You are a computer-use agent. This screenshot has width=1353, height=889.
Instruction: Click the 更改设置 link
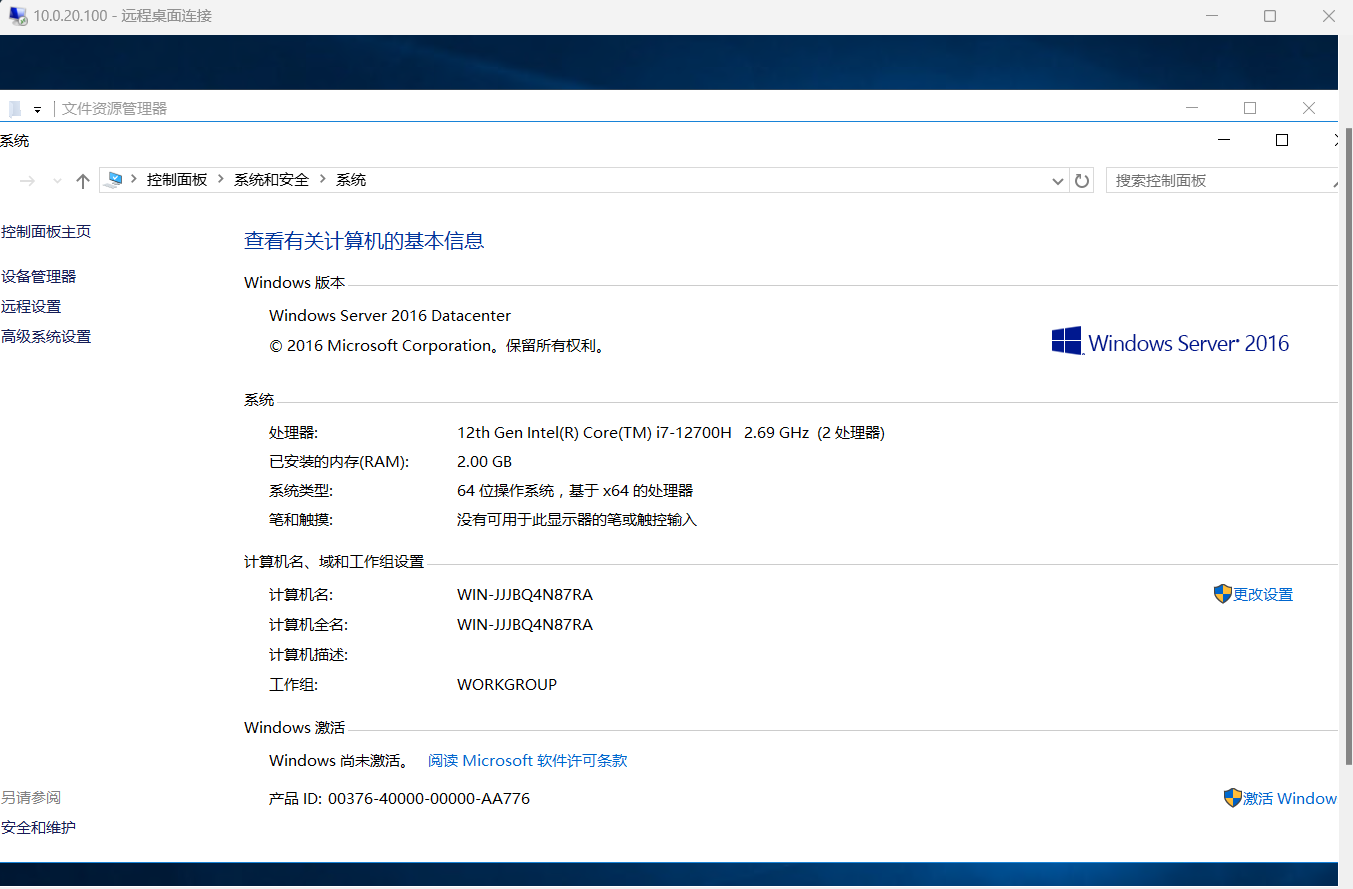(1262, 595)
